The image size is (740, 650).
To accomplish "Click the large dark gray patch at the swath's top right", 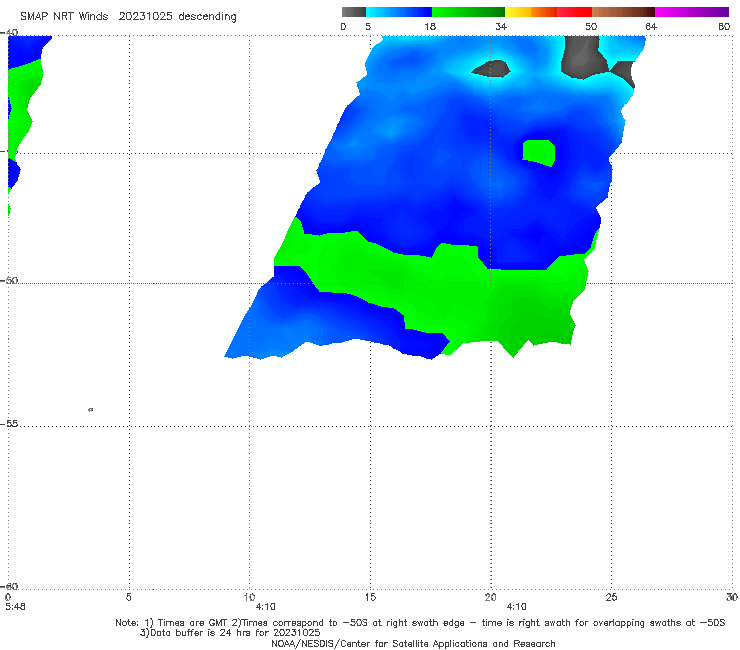I will click(582, 57).
